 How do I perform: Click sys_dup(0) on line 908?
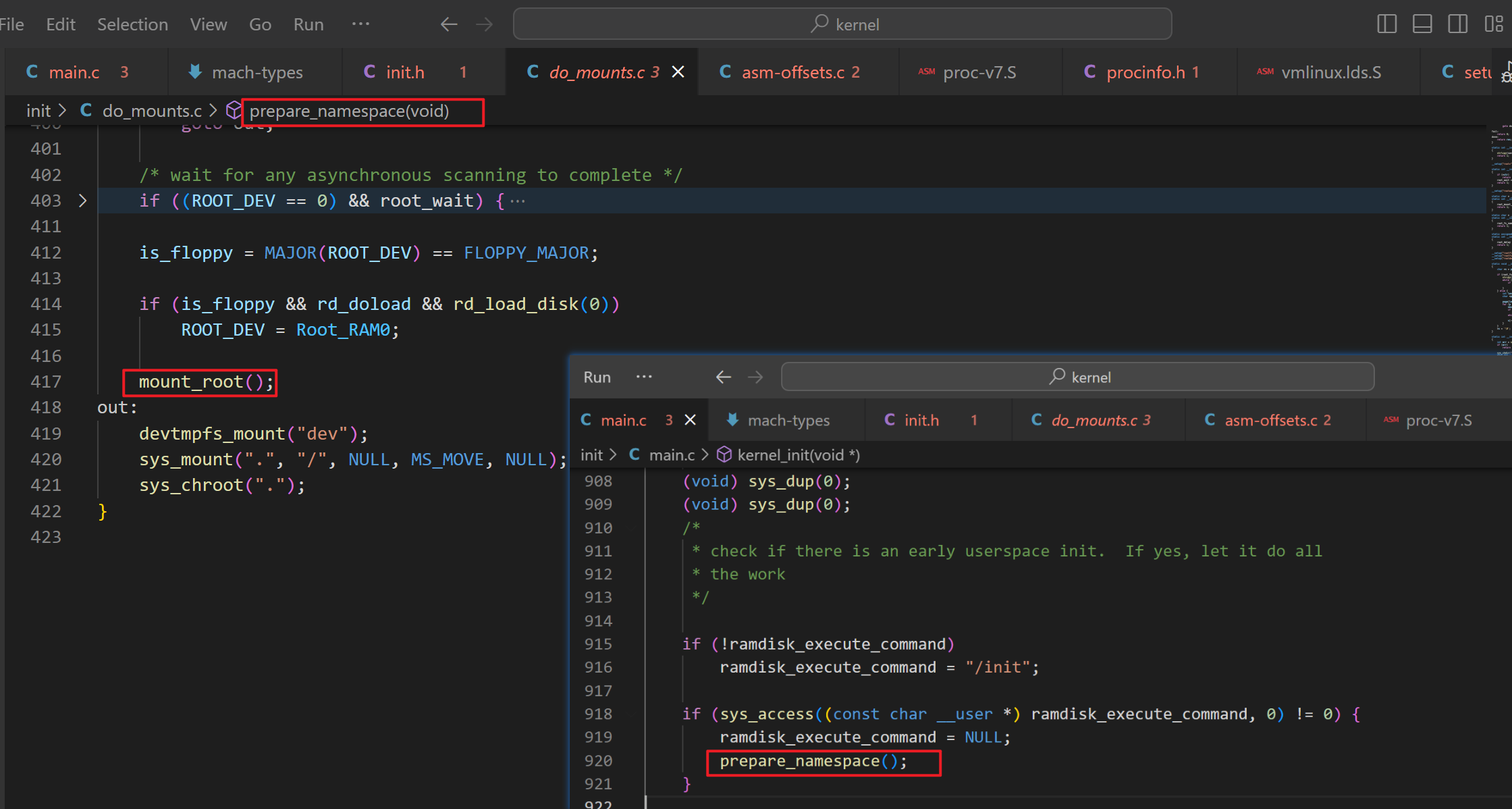(794, 481)
